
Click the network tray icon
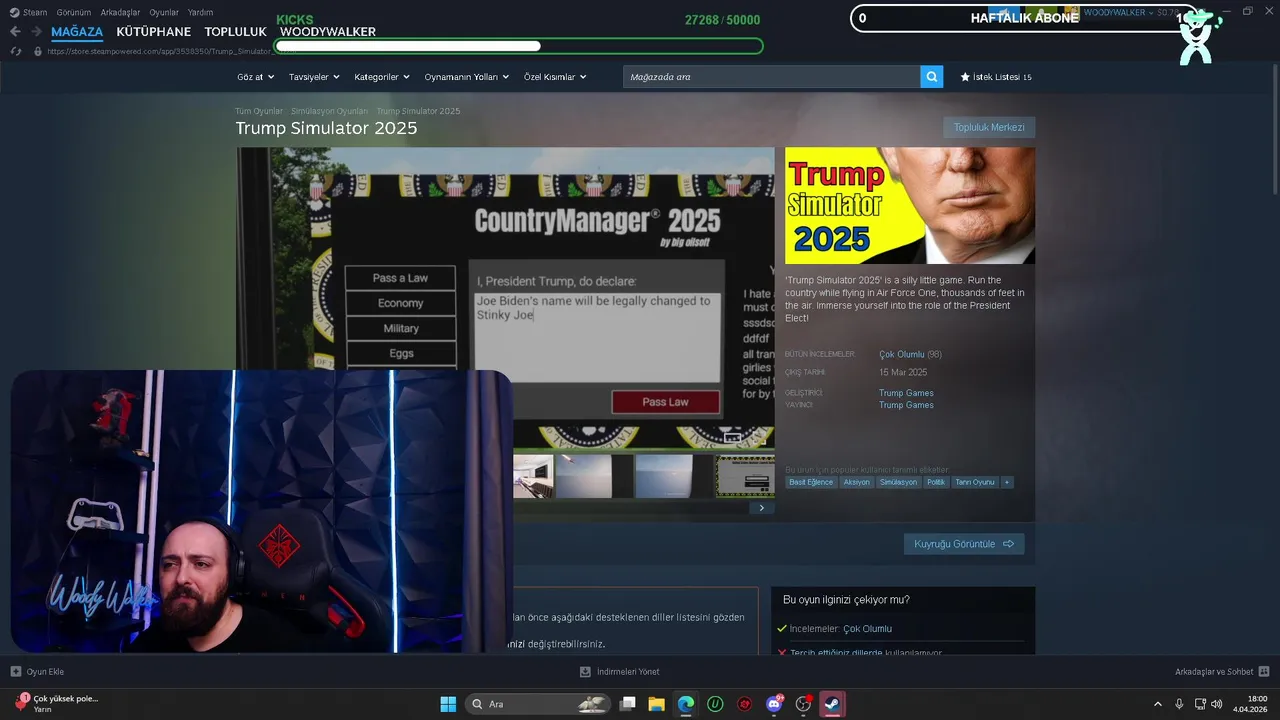pyautogui.click(x=1199, y=704)
